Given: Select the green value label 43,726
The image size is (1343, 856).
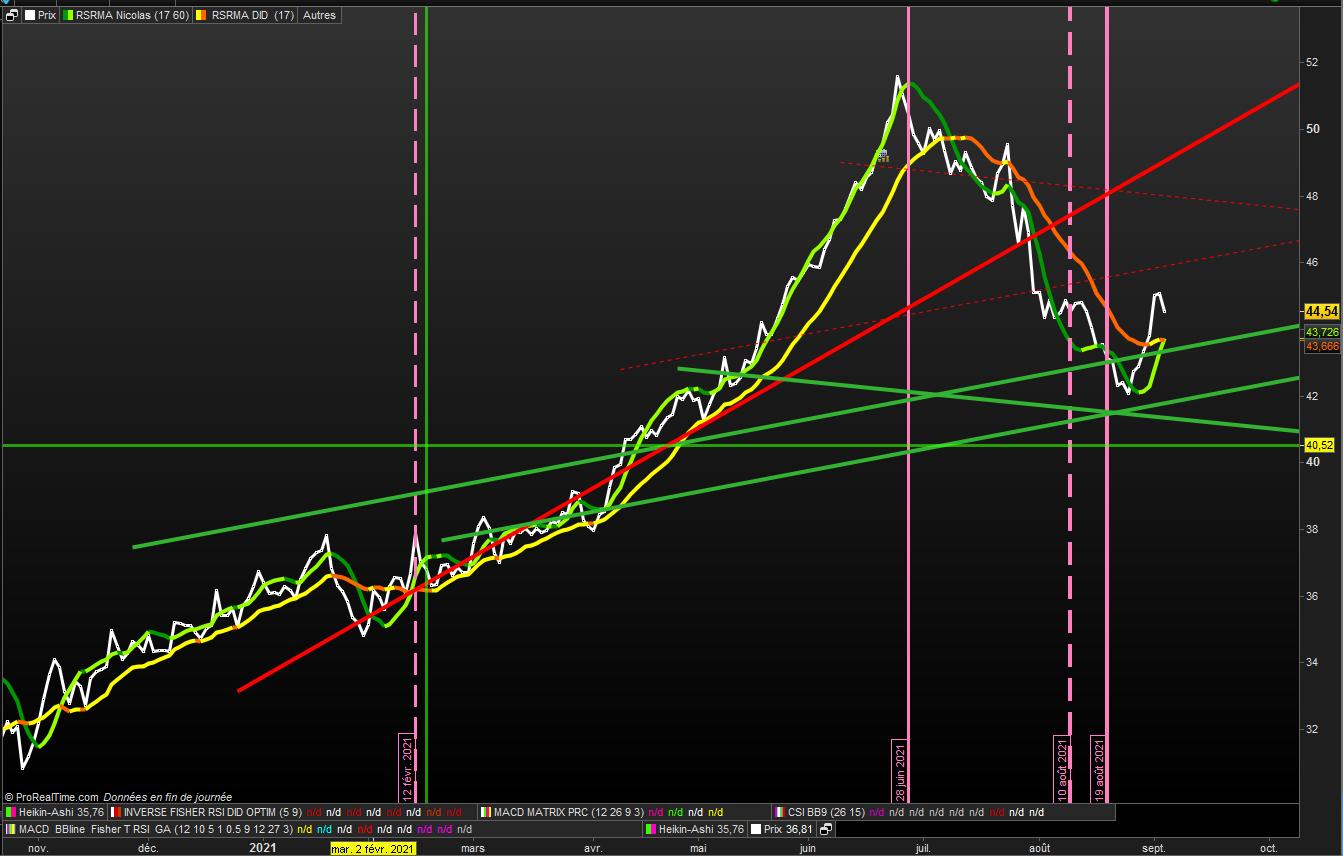Looking at the screenshot, I should 1322,332.
